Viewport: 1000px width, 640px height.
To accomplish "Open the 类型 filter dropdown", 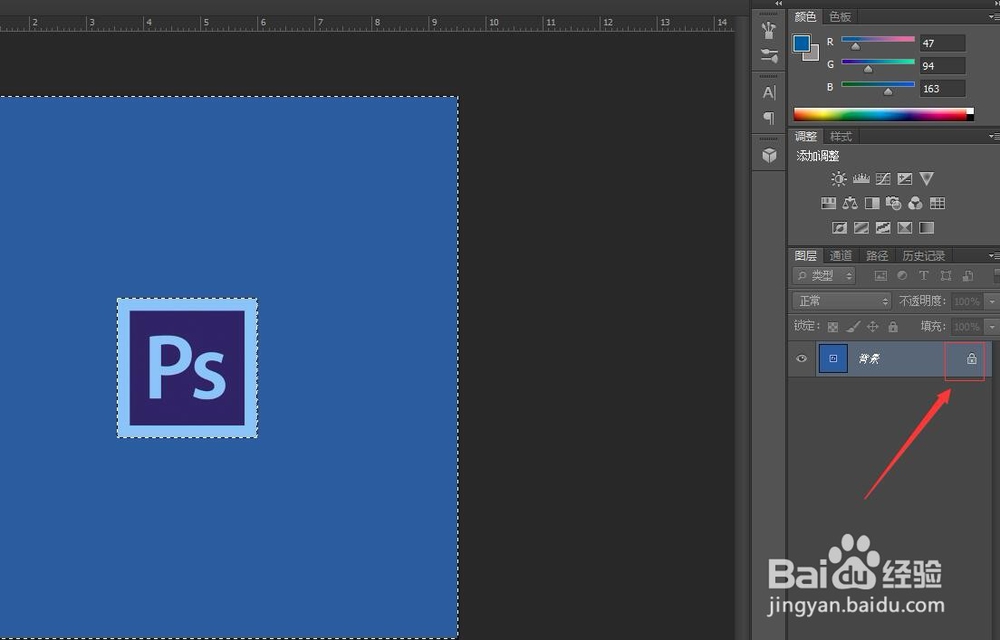I will click(823, 275).
